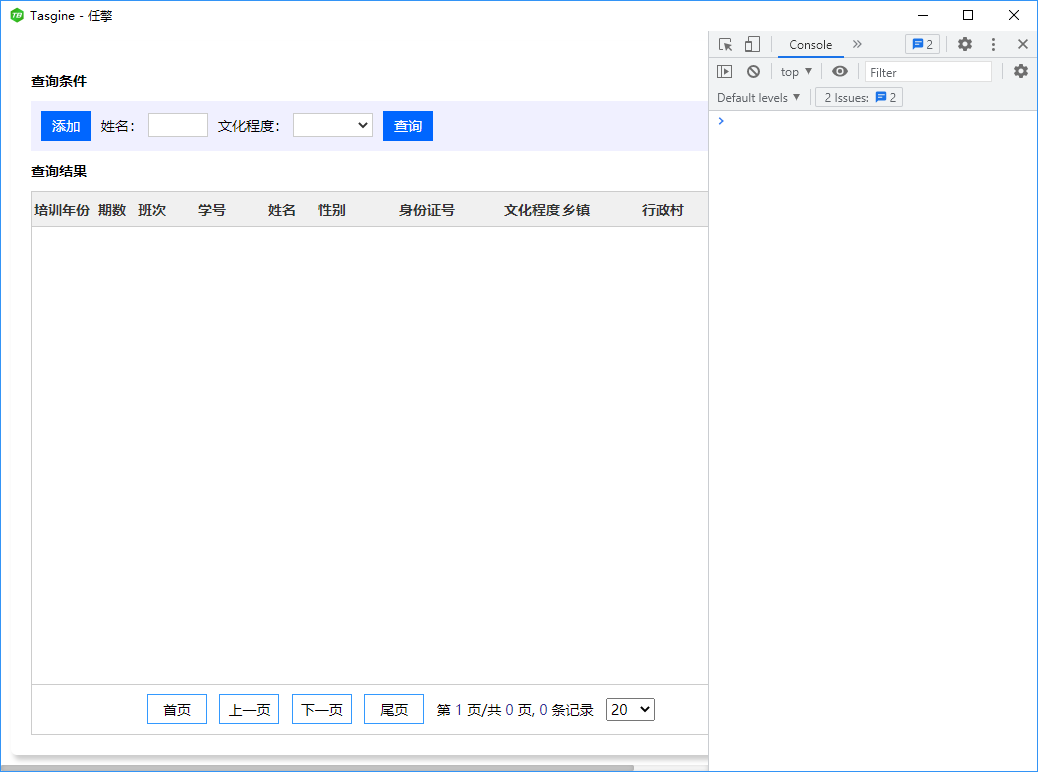Change page size dropdown showing 20
This screenshot has height=772, width=1038.
click(x=630, y=709)
